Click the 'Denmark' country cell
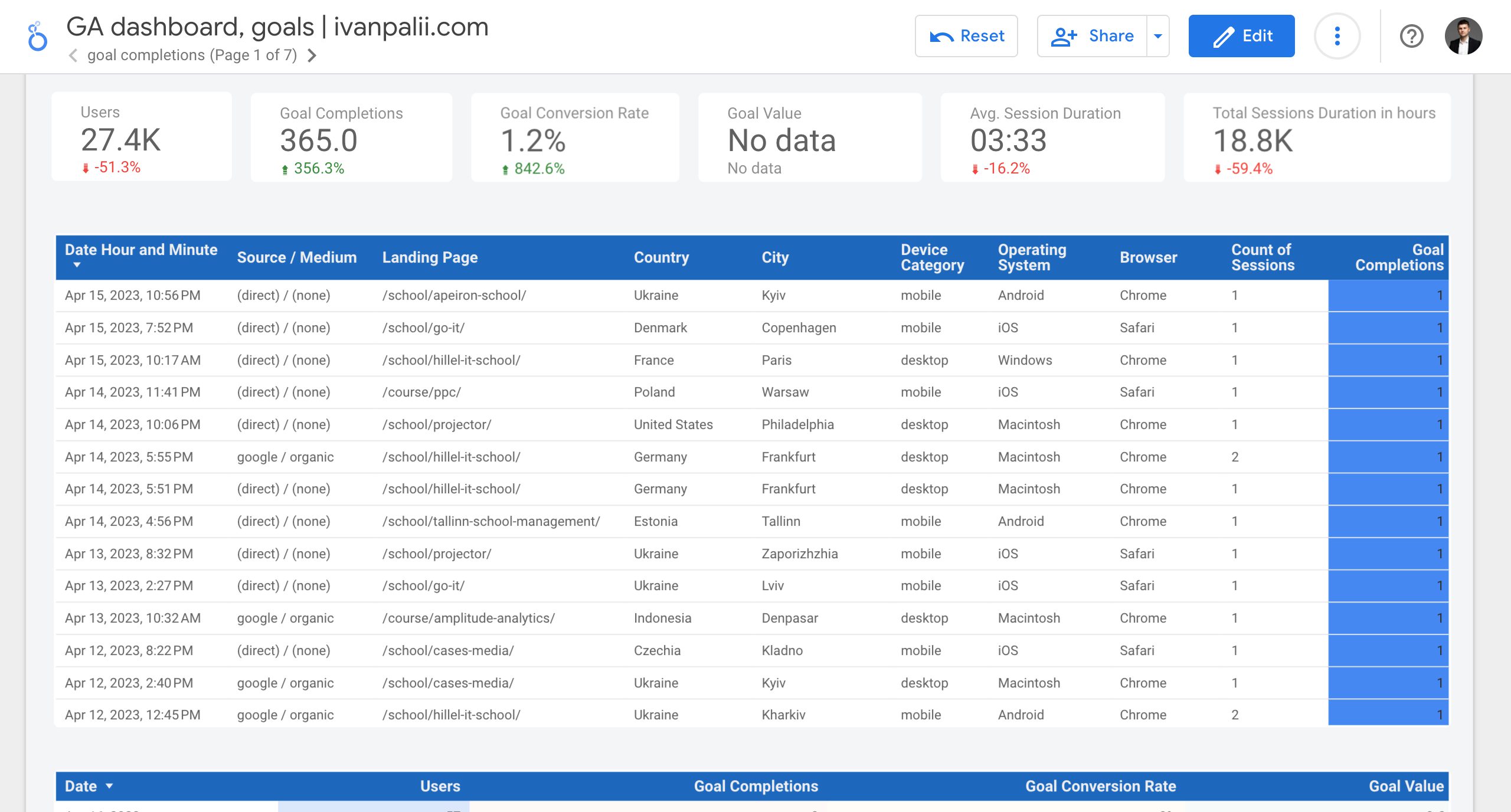This screenshot has width=1511, height=812. point(660,328)
